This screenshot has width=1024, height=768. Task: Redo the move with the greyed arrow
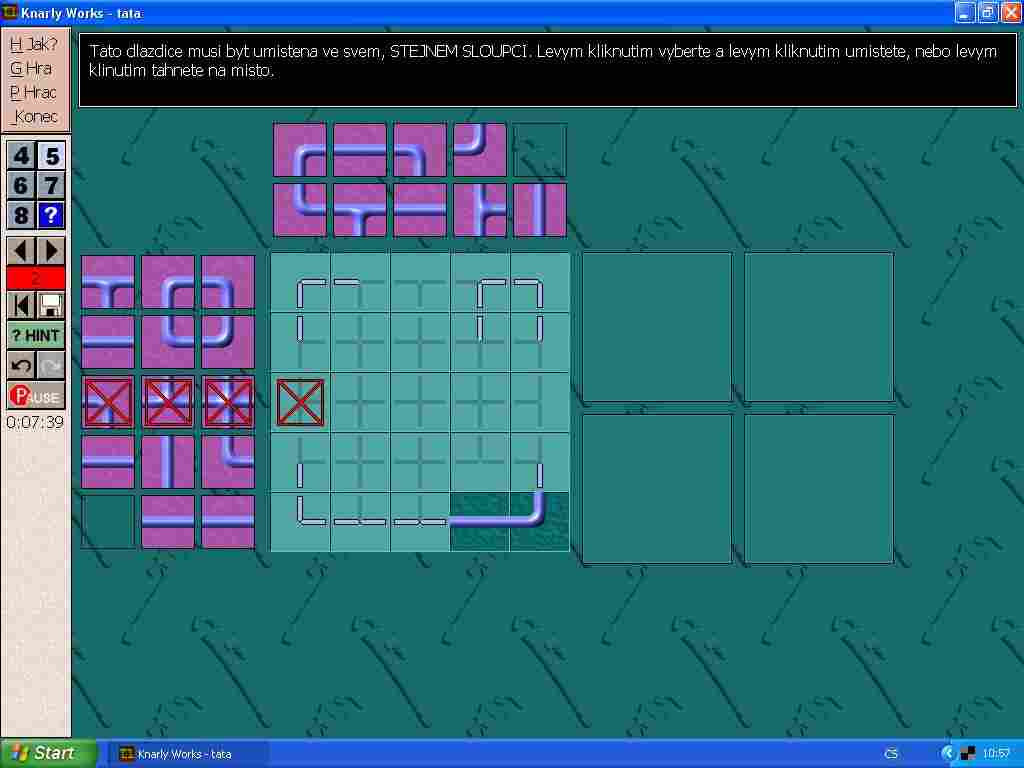(51, 365)
